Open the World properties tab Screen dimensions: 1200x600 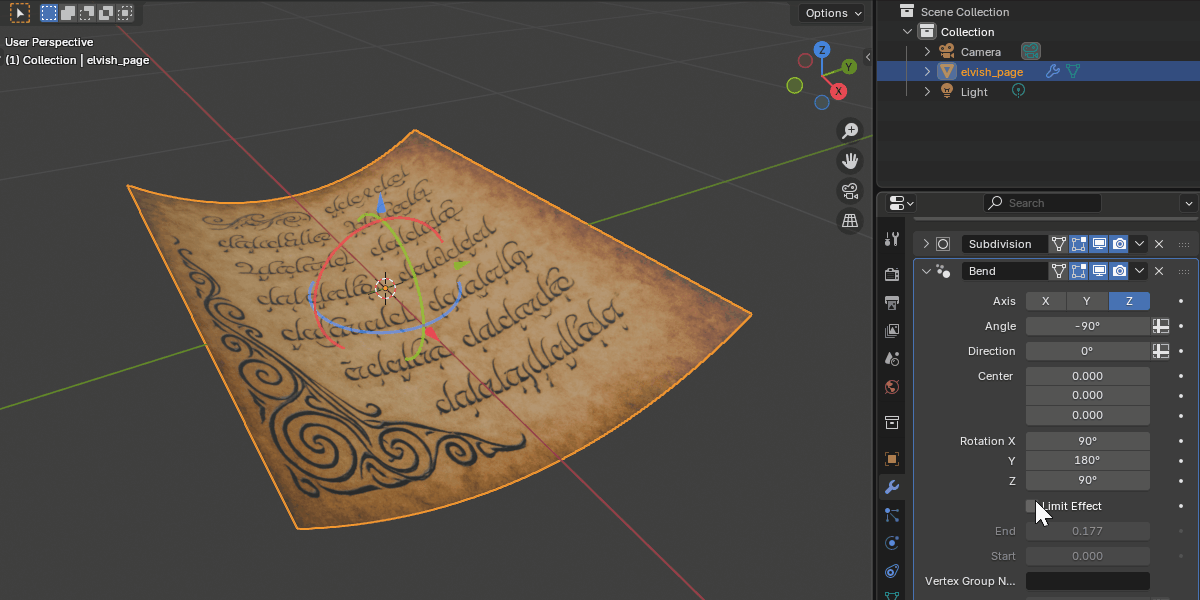891,386
